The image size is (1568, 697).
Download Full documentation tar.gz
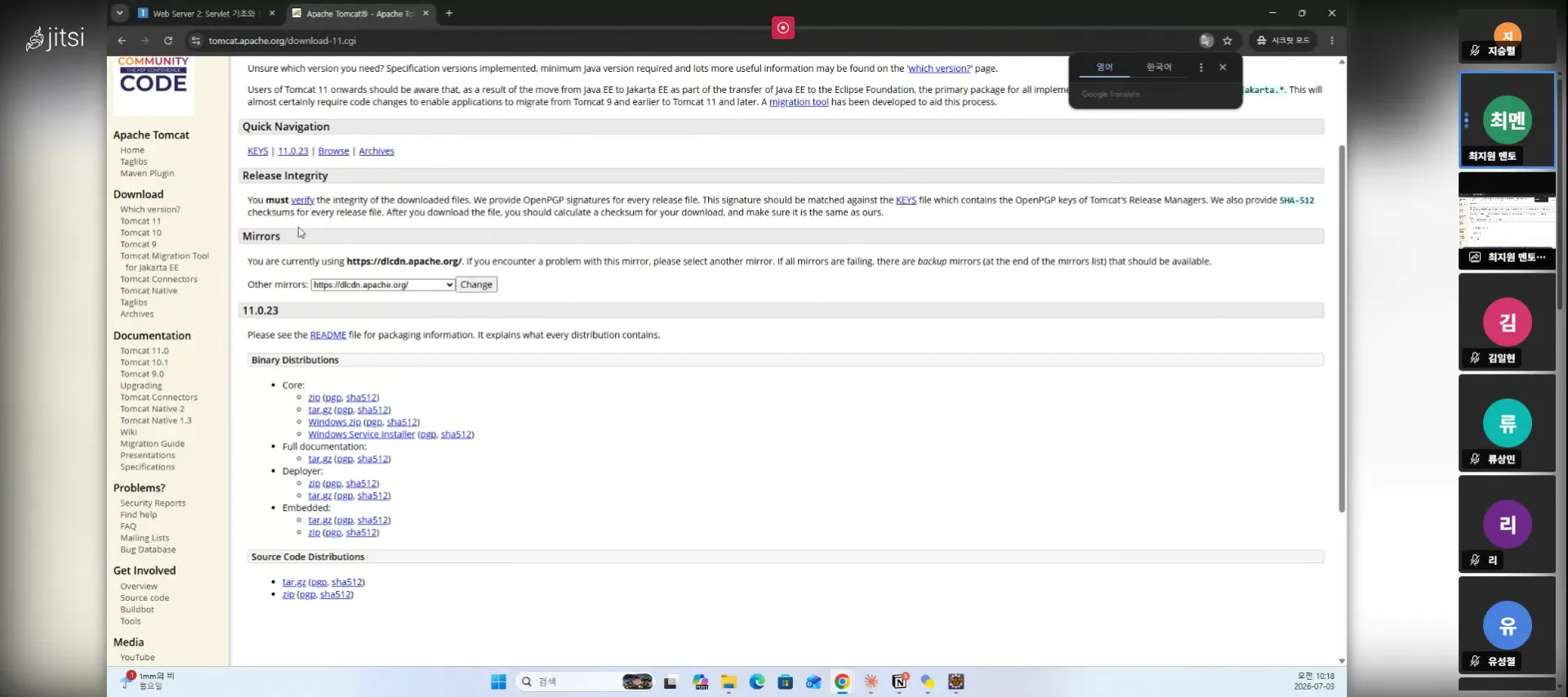coord(319,459)
